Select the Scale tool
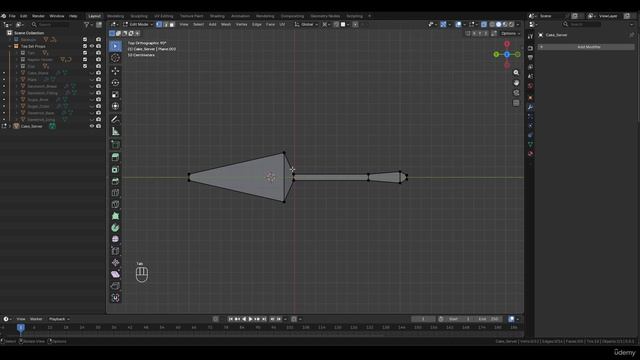Screen dimensions: 640x360 pos(115,94)
